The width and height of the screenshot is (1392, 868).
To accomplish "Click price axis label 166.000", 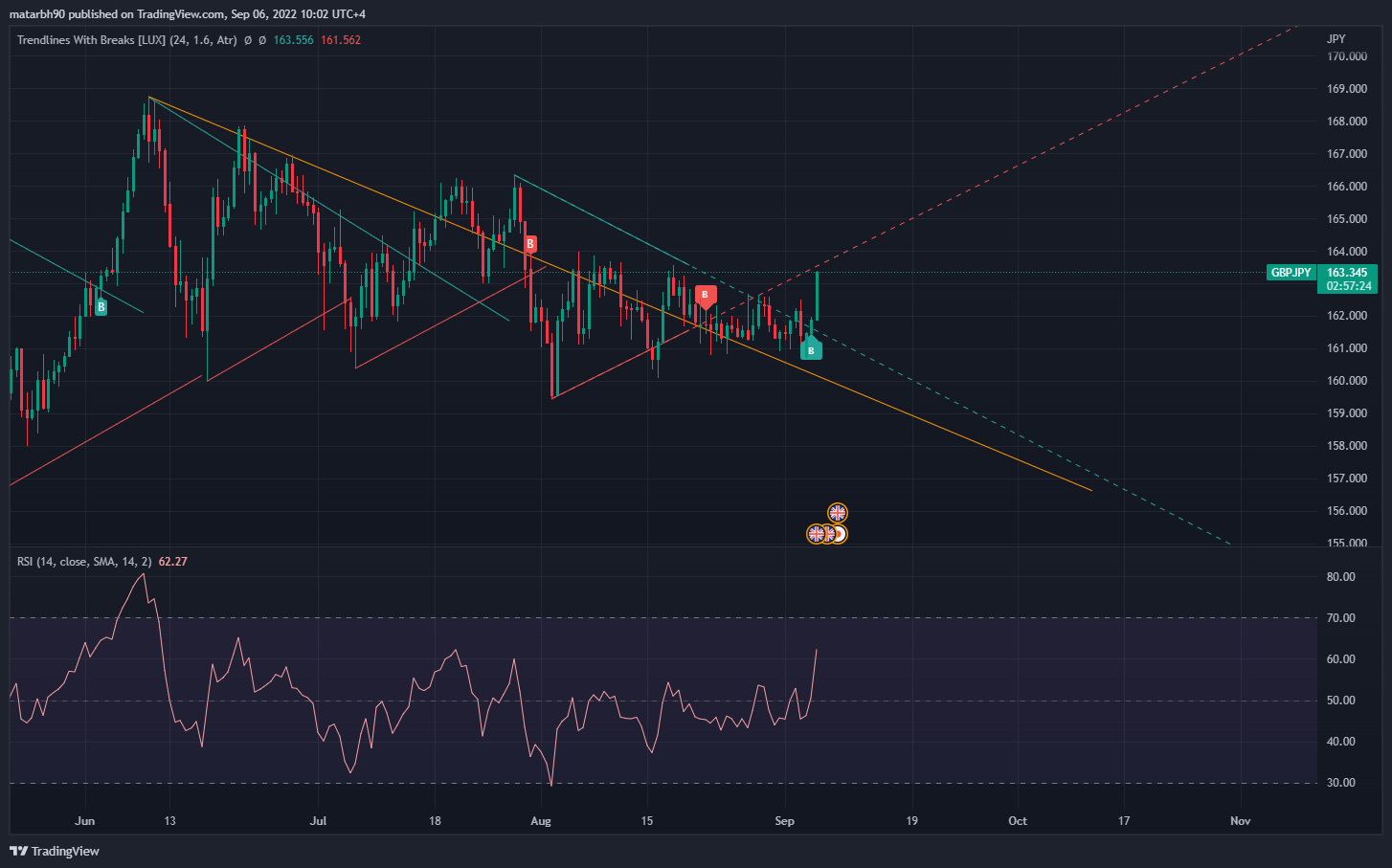I will [x=1347, y=187].
